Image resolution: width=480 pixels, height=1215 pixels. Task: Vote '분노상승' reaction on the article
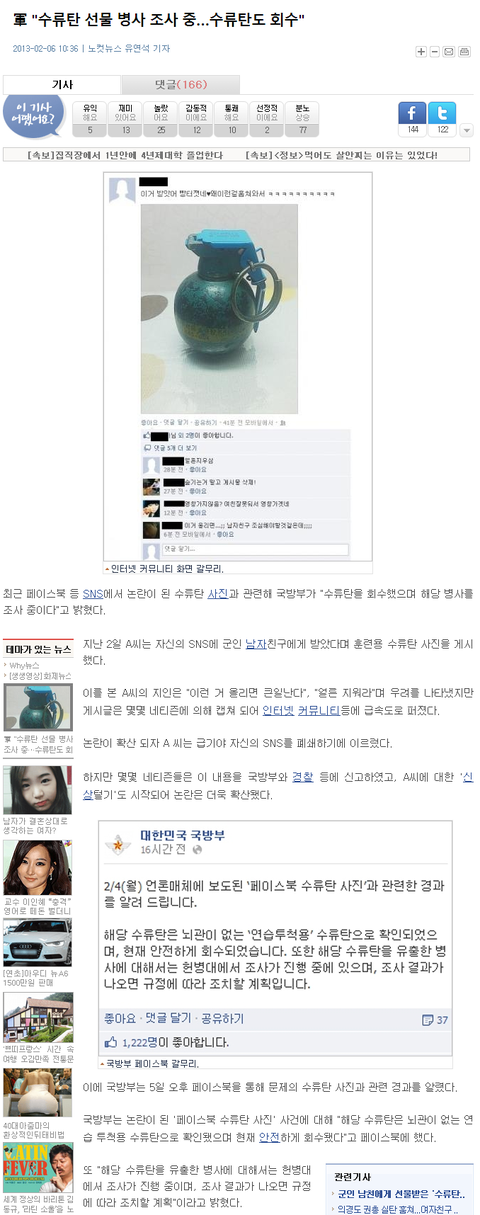pos(302,119)
